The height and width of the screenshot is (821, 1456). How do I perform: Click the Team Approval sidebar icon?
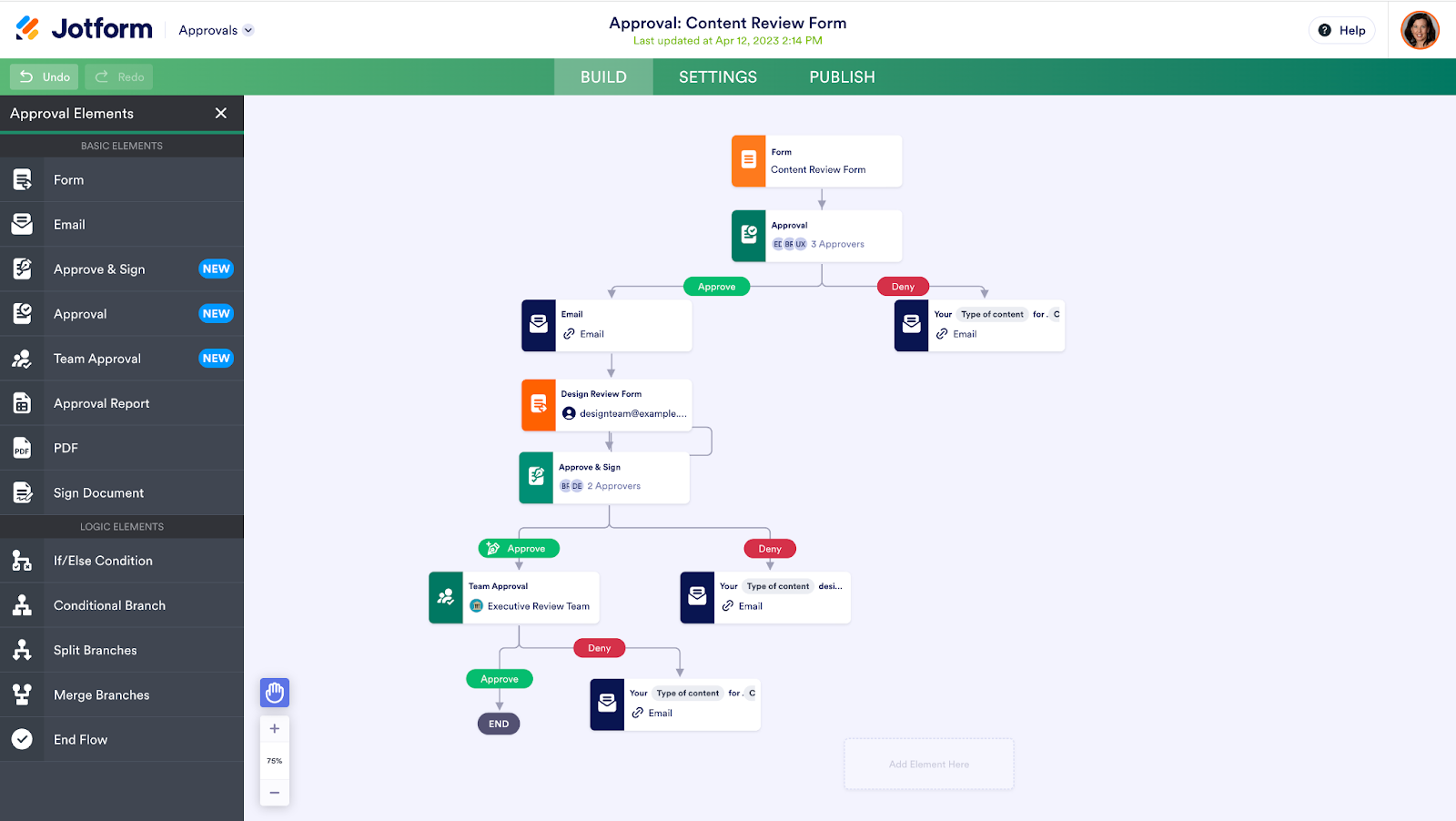click(22, 359)
